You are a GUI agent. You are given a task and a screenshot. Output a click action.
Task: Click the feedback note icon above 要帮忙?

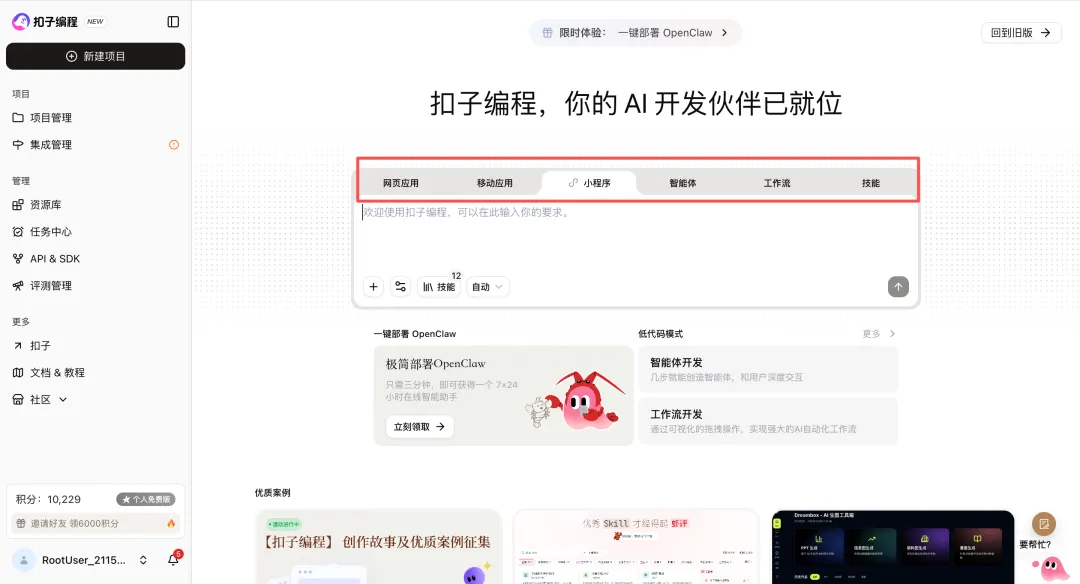tap(1044, 524)
